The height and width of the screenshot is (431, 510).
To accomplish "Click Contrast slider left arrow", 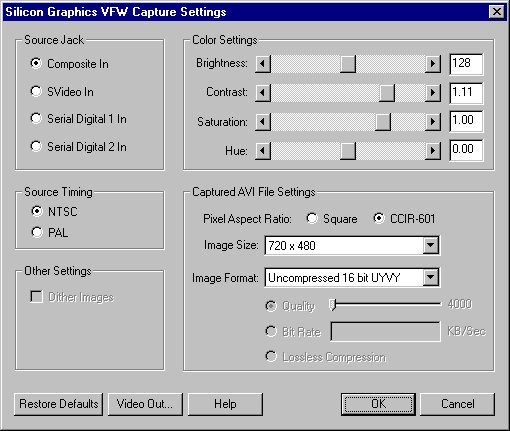I will 263,92.
